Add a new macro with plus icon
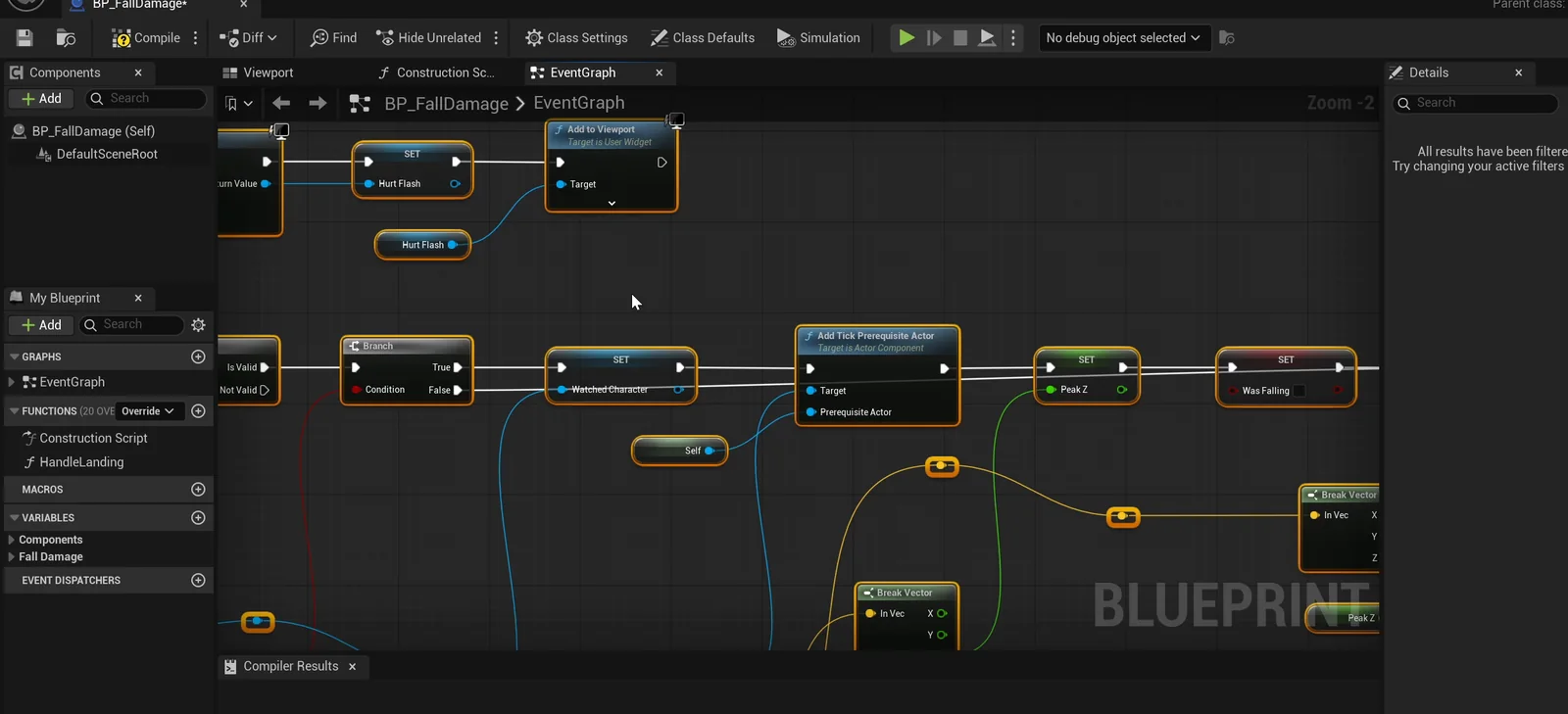Screen dimensions: 1568x714 (198, 490)
